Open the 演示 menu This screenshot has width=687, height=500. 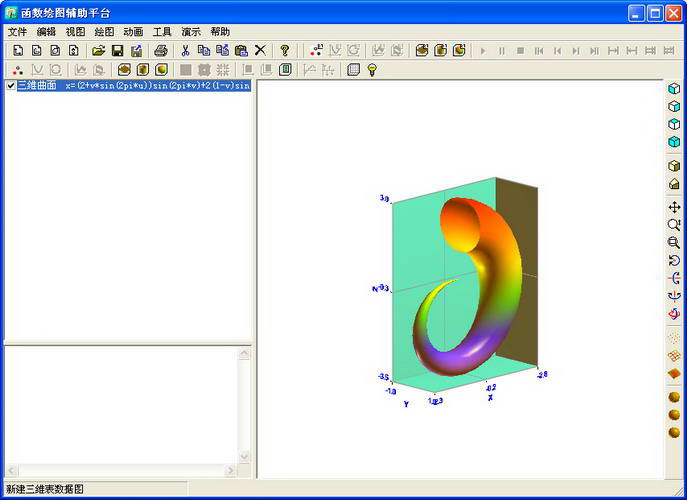pyautogui.click(x=191, y=32)
